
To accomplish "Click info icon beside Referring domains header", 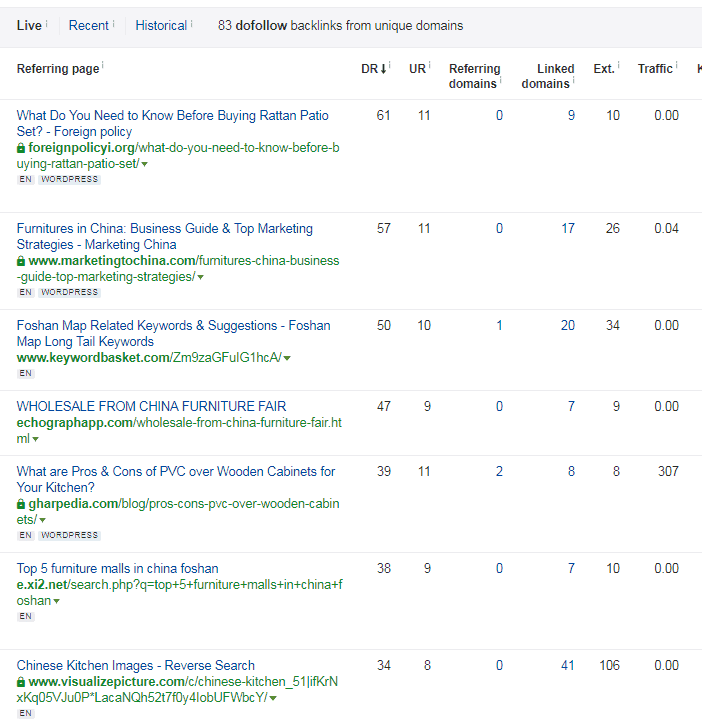I will pyautogui.click(x=500, y=80).
